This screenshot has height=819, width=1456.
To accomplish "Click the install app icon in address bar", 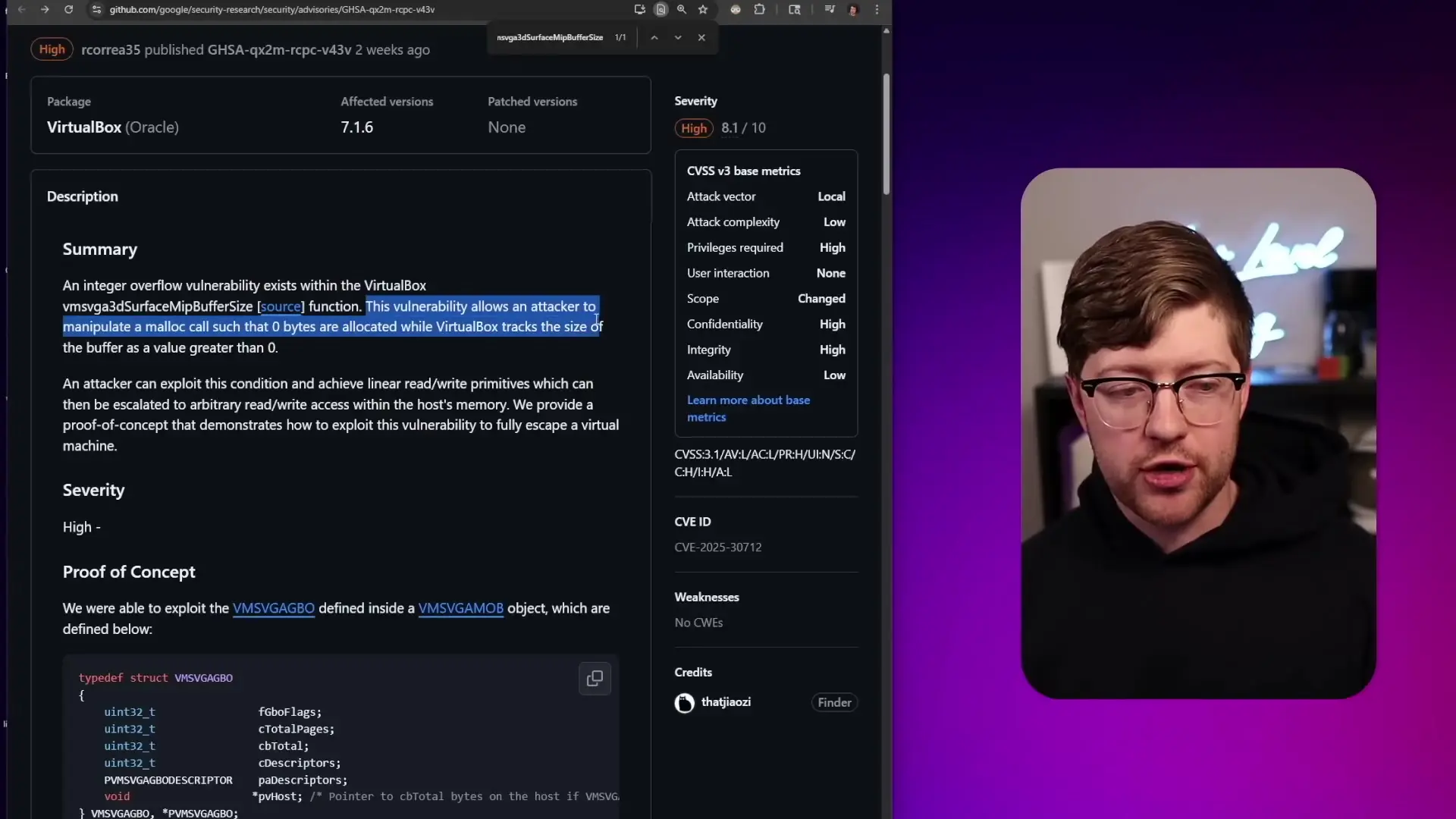I will [639, 9].
